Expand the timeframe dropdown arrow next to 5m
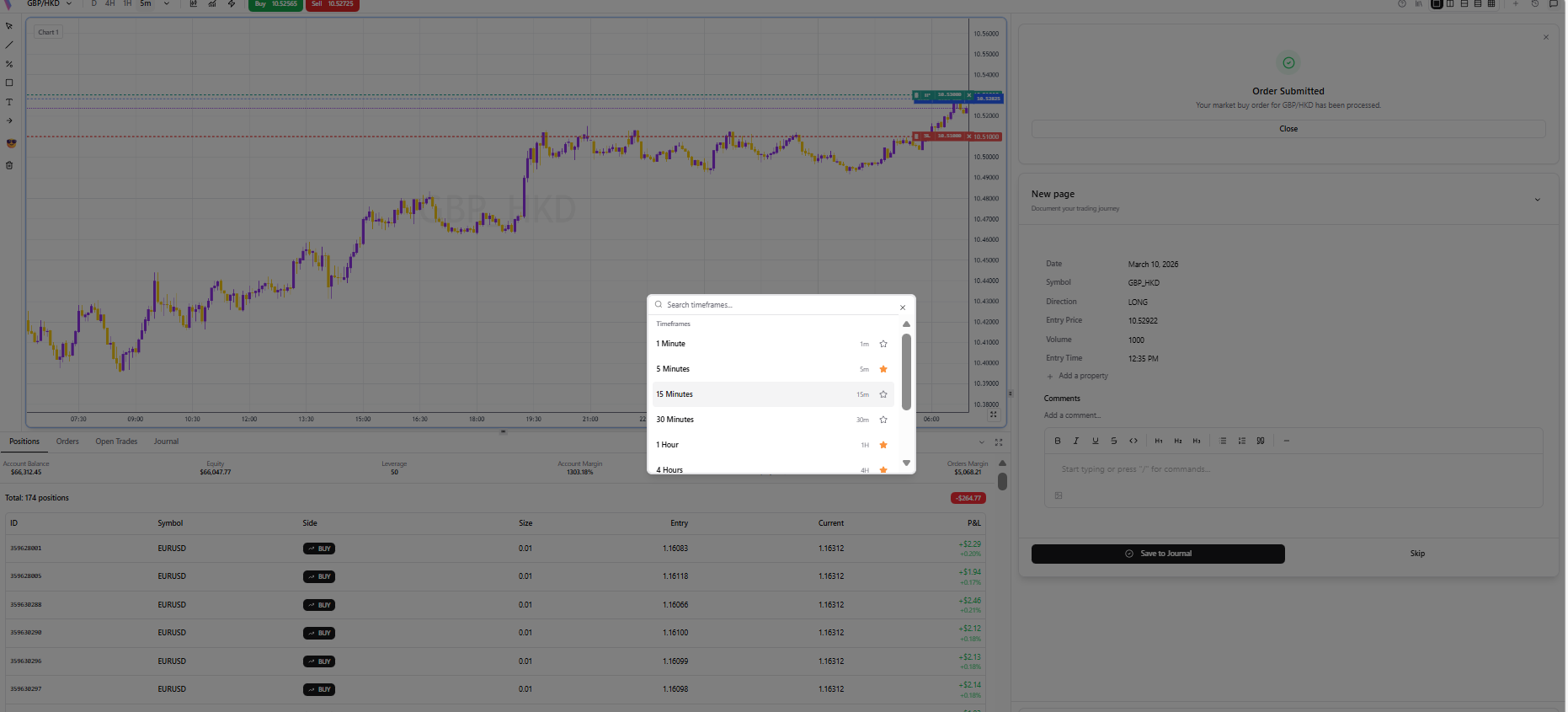Viewport: 1568px width, 712px height. [167, 4]
